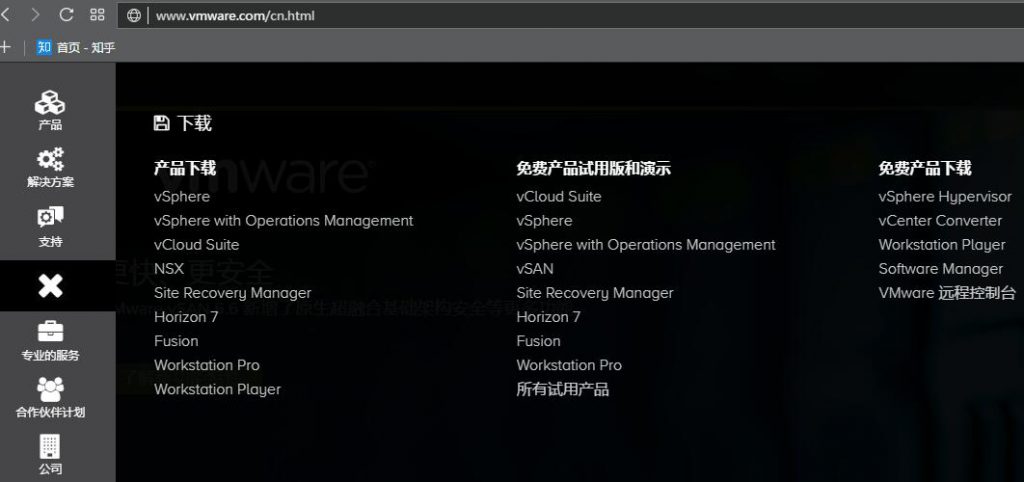Viewport: 1024px width, 482px height.
Task: Reload the page with refresh icon
Action: click(67, 15)
